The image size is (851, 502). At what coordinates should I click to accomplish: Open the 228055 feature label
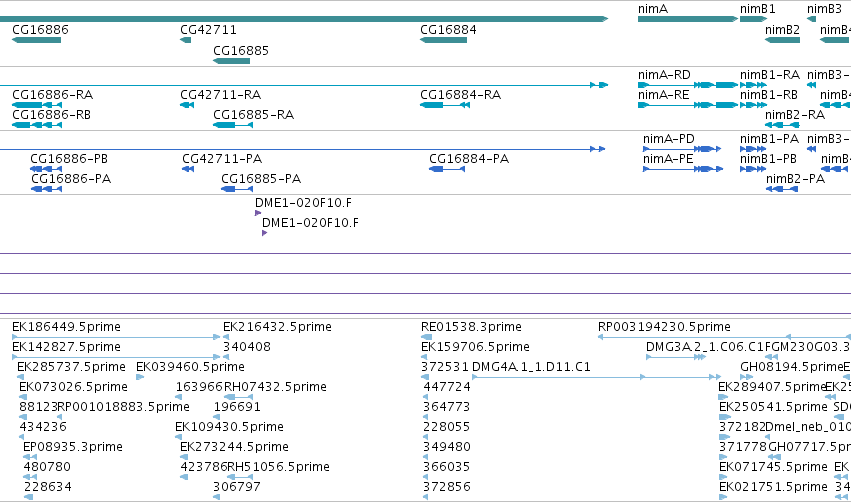(447, 427)
